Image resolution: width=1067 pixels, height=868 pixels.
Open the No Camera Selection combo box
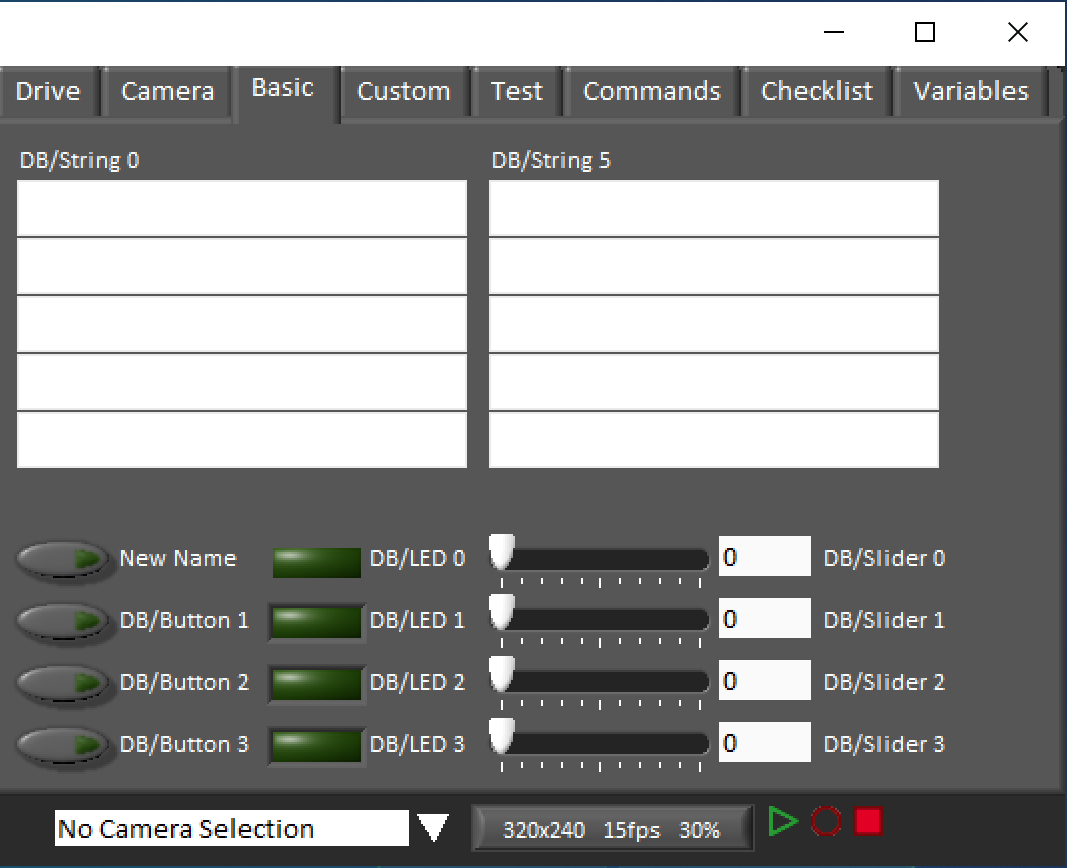(232, 829)
